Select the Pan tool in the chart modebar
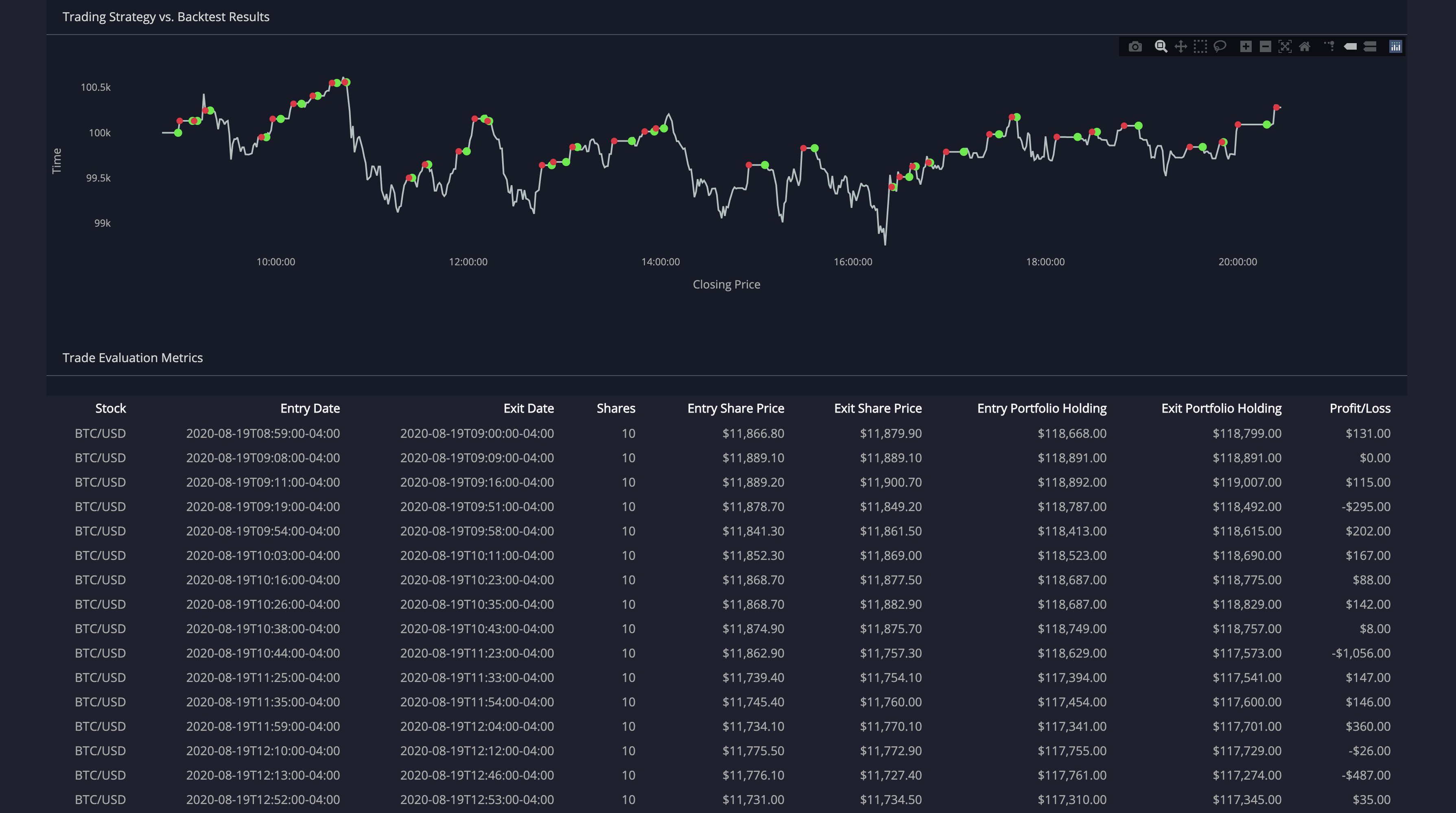 tap(1181, 46)
